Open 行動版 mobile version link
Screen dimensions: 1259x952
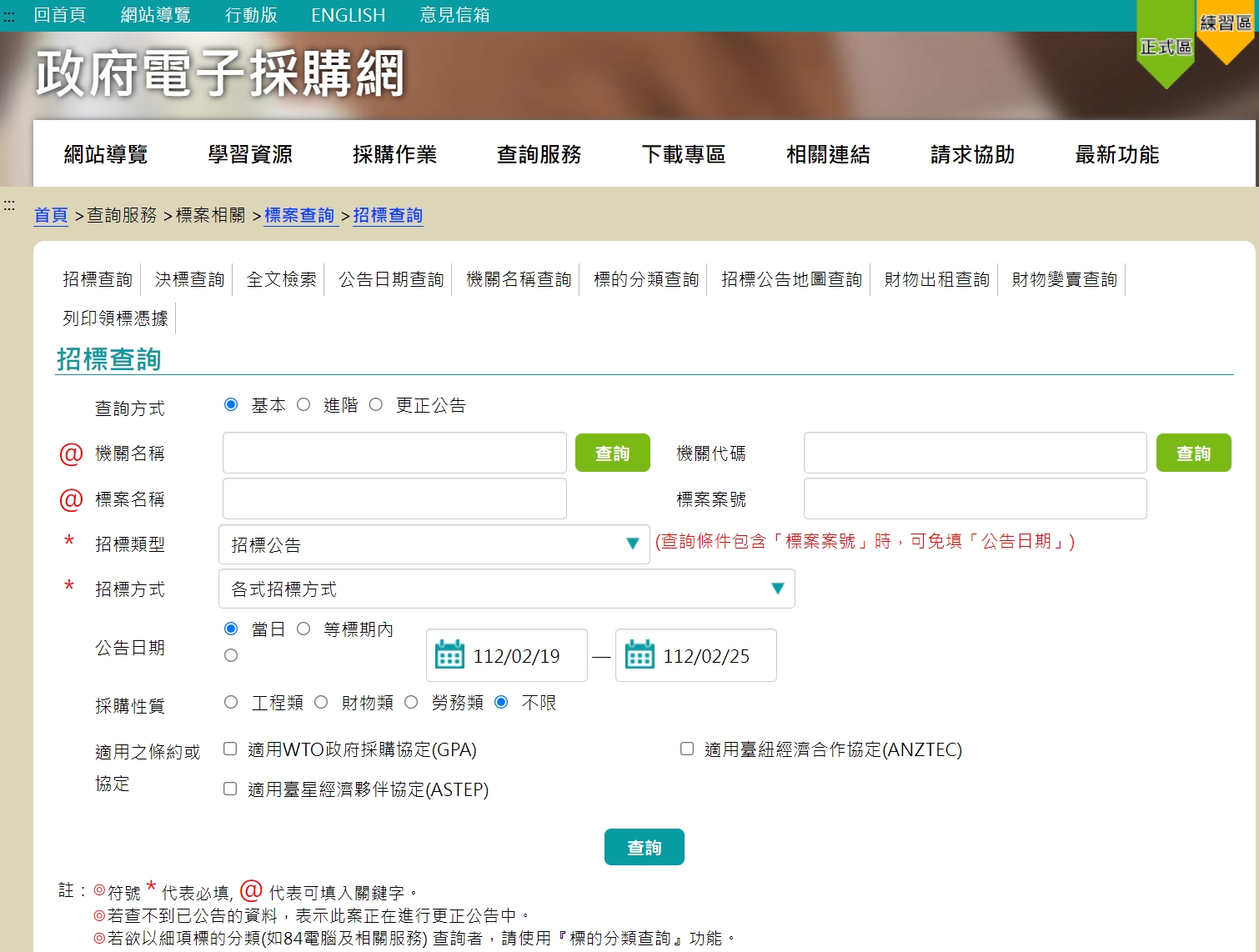tap(251, 15)
